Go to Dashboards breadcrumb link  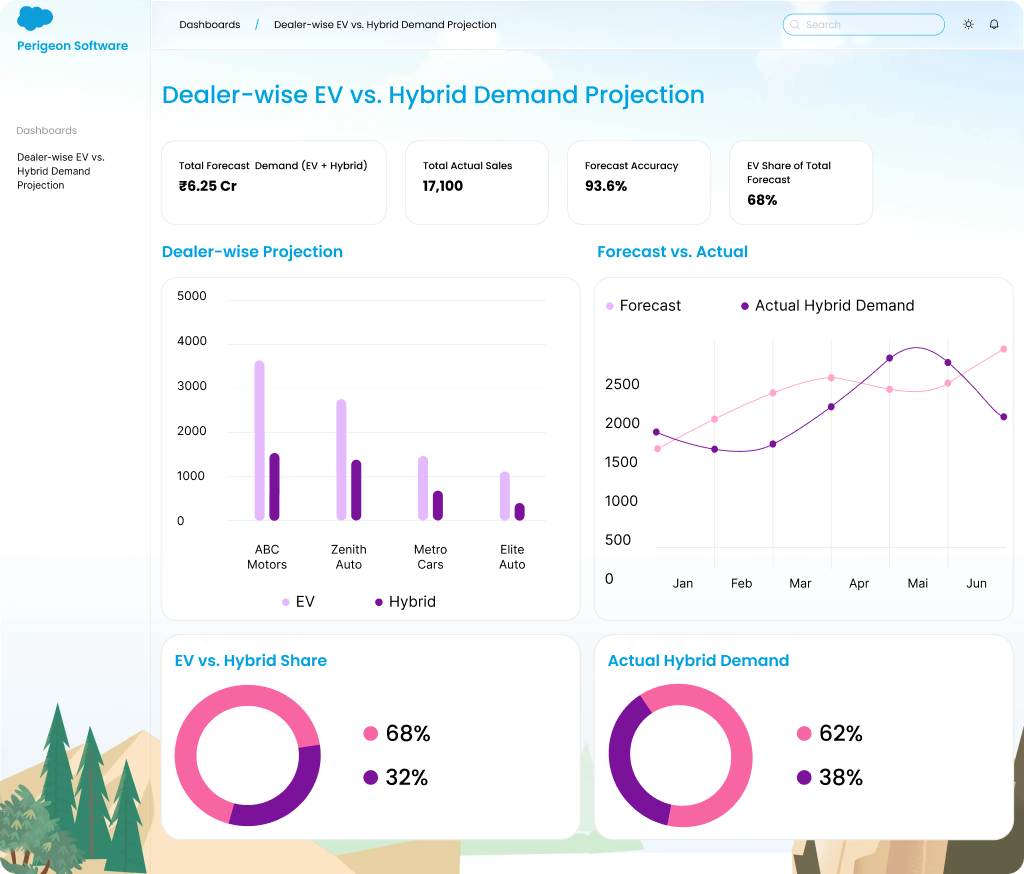(210, 24)
